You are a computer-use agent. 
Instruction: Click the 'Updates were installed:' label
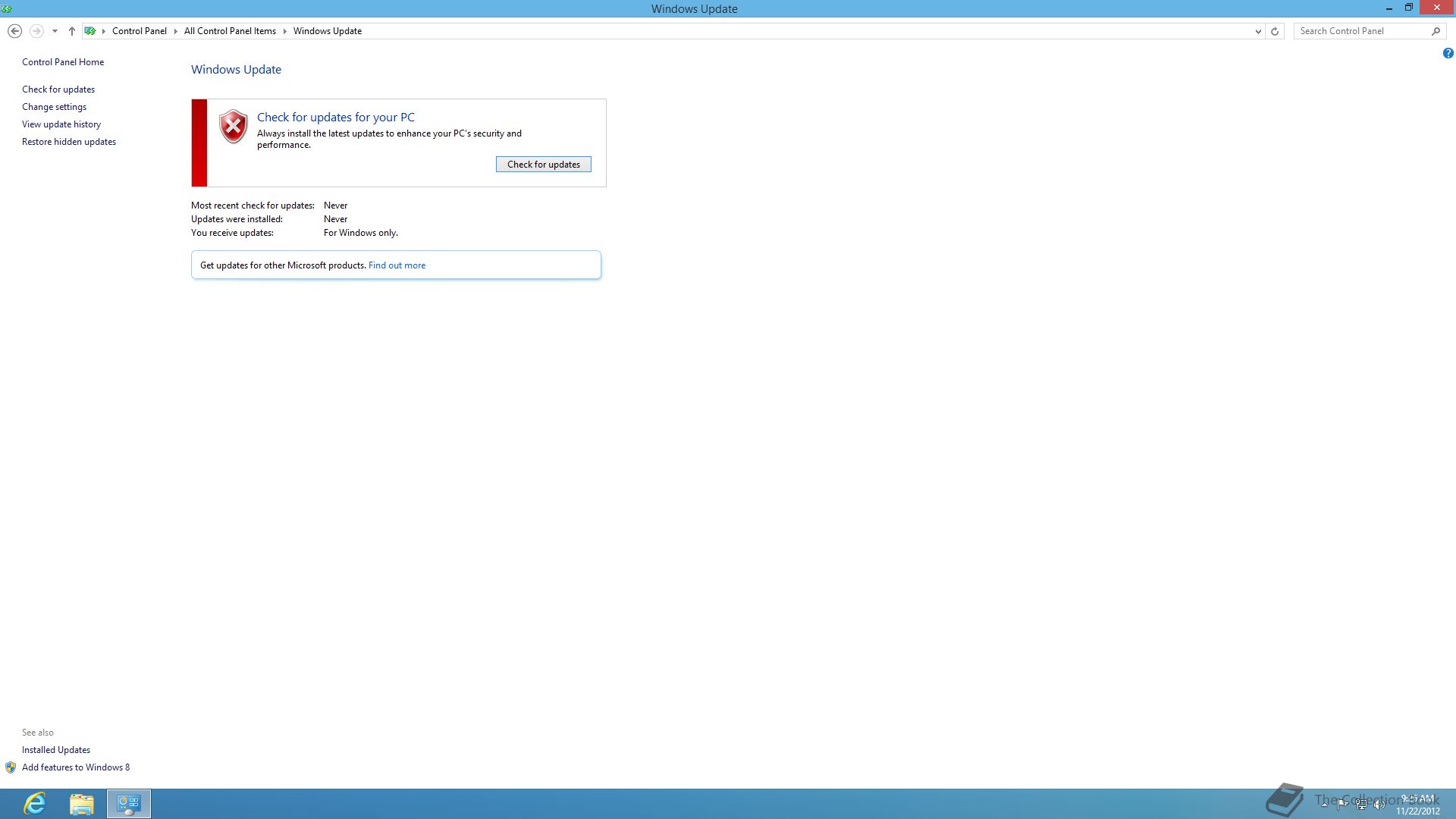coord(237,219)
